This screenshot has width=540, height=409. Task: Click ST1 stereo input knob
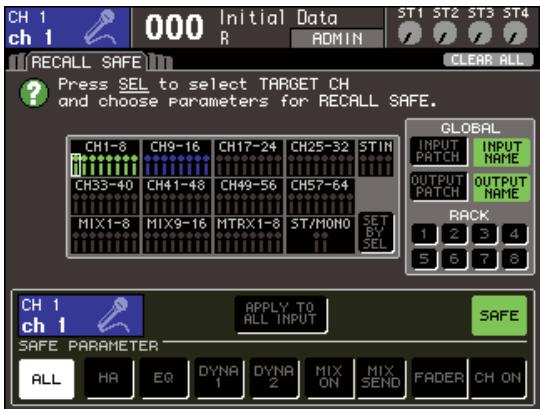pos(409,34)
